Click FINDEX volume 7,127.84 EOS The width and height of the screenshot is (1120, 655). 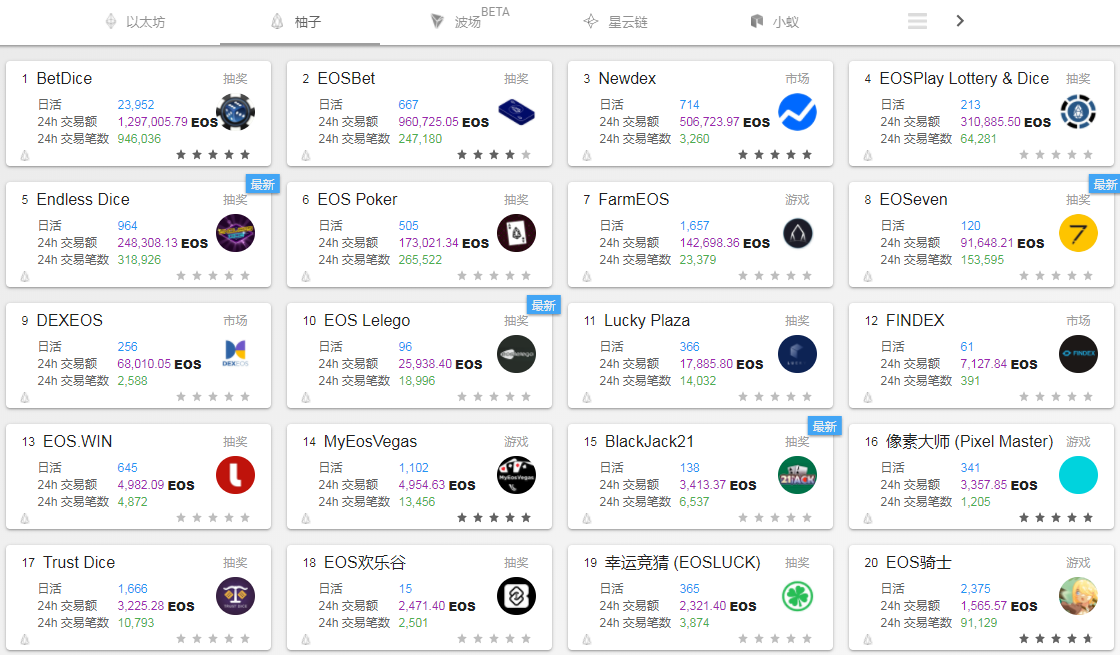(999, 364)
